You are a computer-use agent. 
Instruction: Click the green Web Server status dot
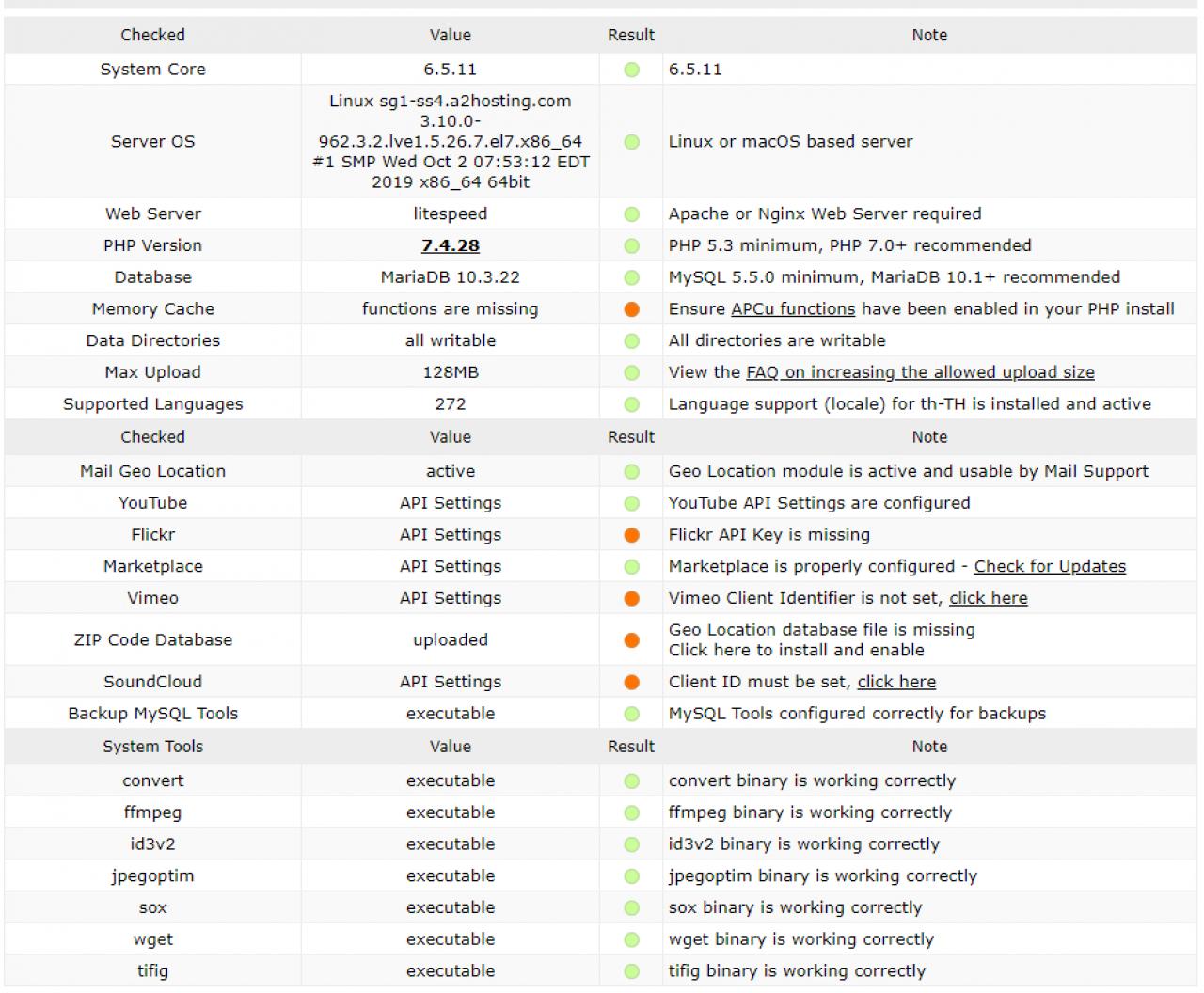631,214
